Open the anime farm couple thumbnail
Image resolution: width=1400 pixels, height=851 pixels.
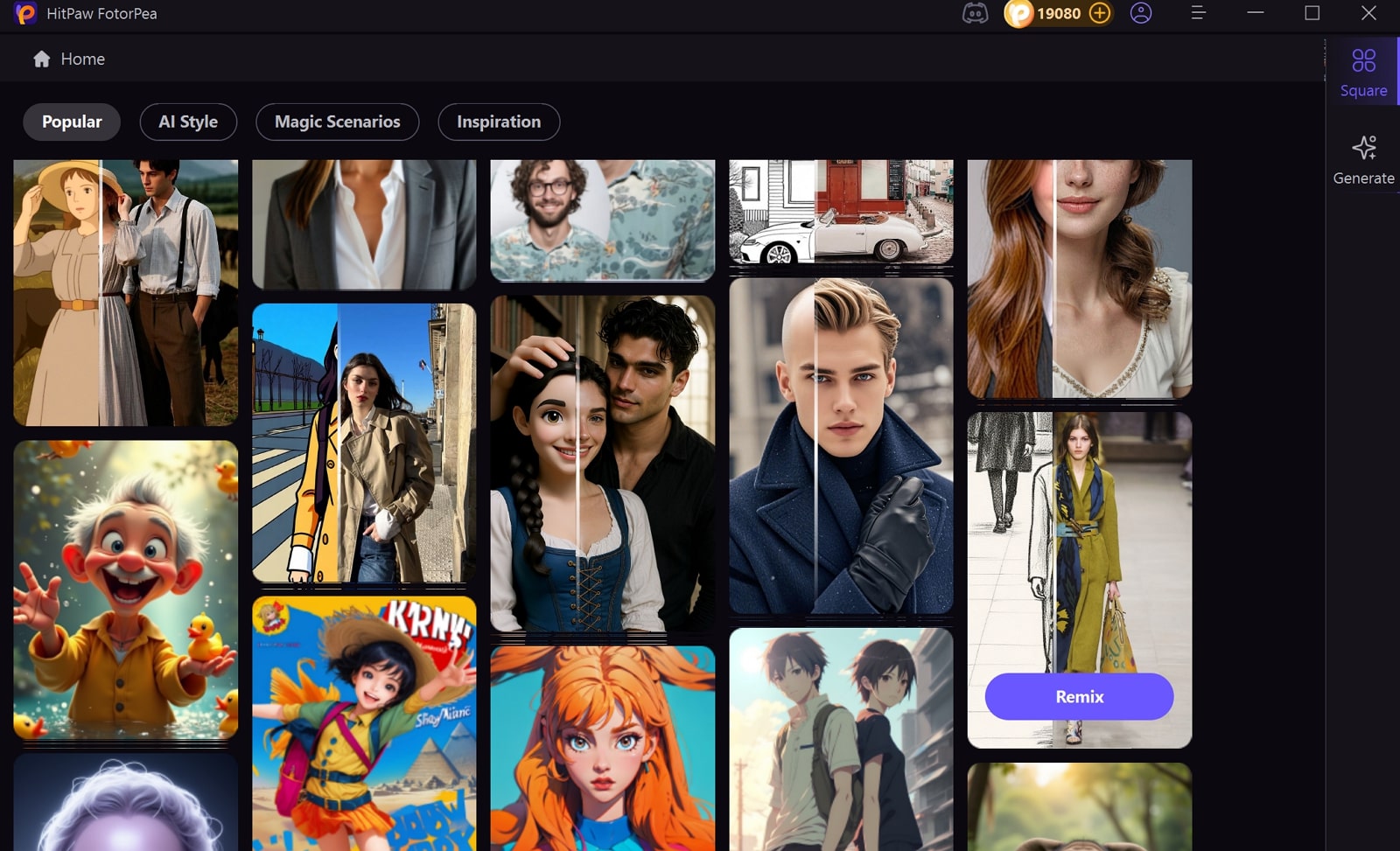(x=126, y=292)
